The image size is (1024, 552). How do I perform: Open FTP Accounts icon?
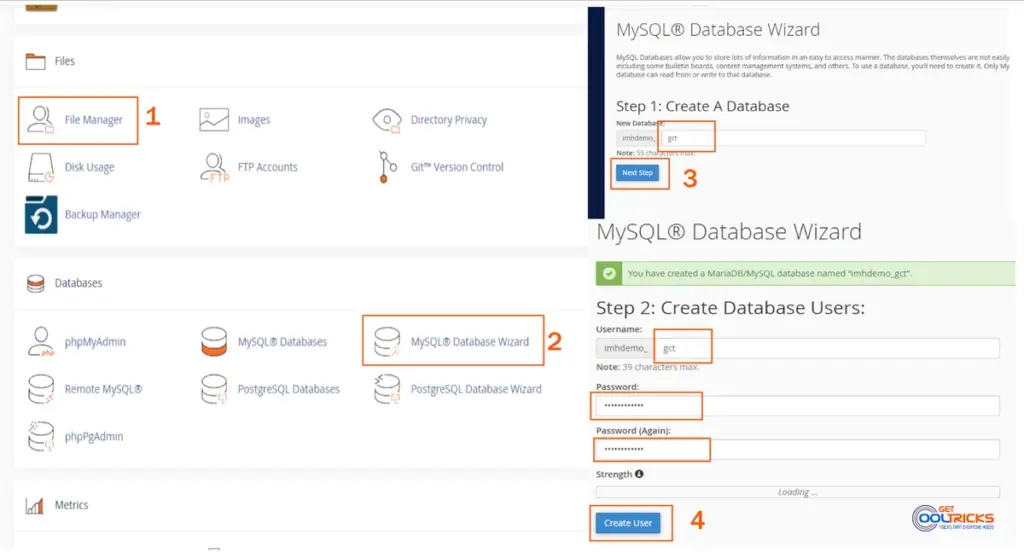click(215, 167)
